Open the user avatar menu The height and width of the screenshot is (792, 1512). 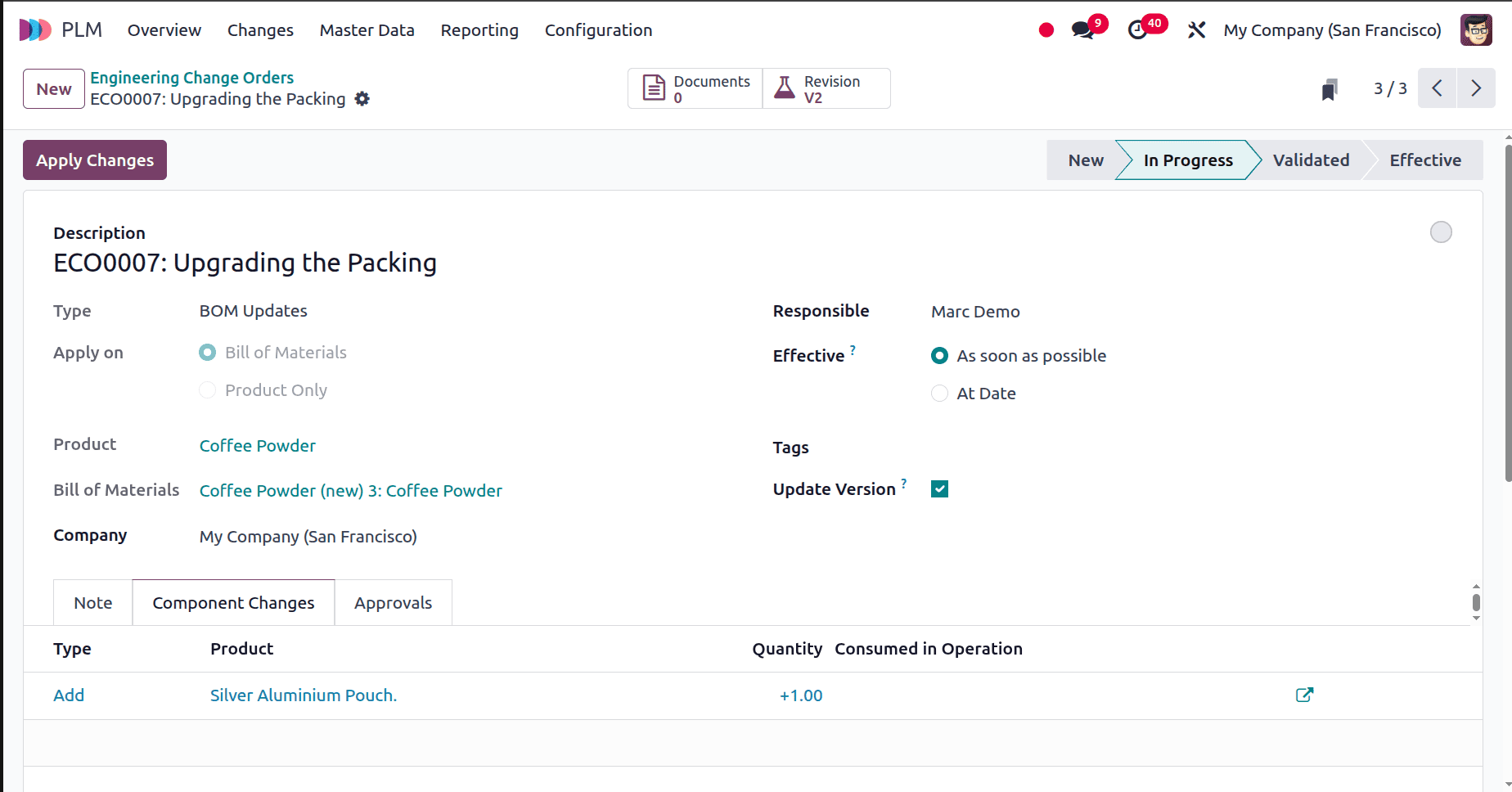[1476, 30]
